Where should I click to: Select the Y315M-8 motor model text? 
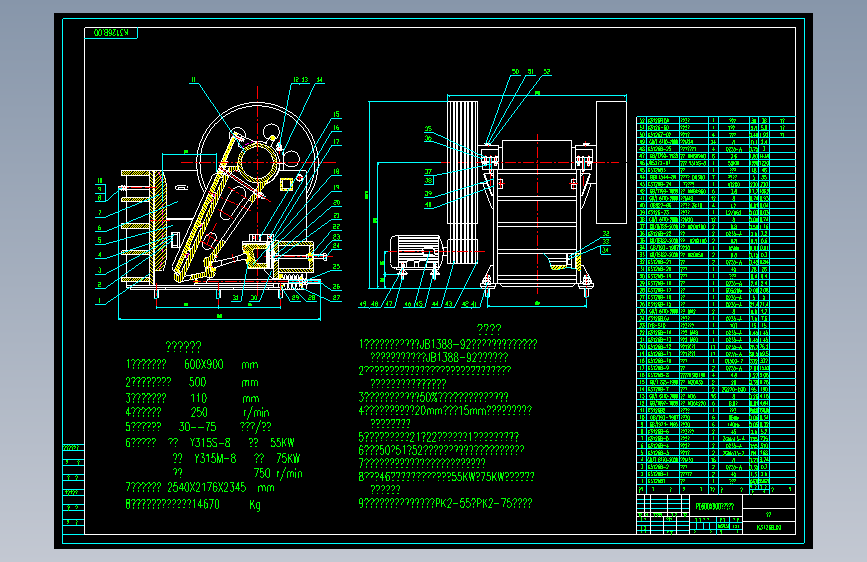215,459
